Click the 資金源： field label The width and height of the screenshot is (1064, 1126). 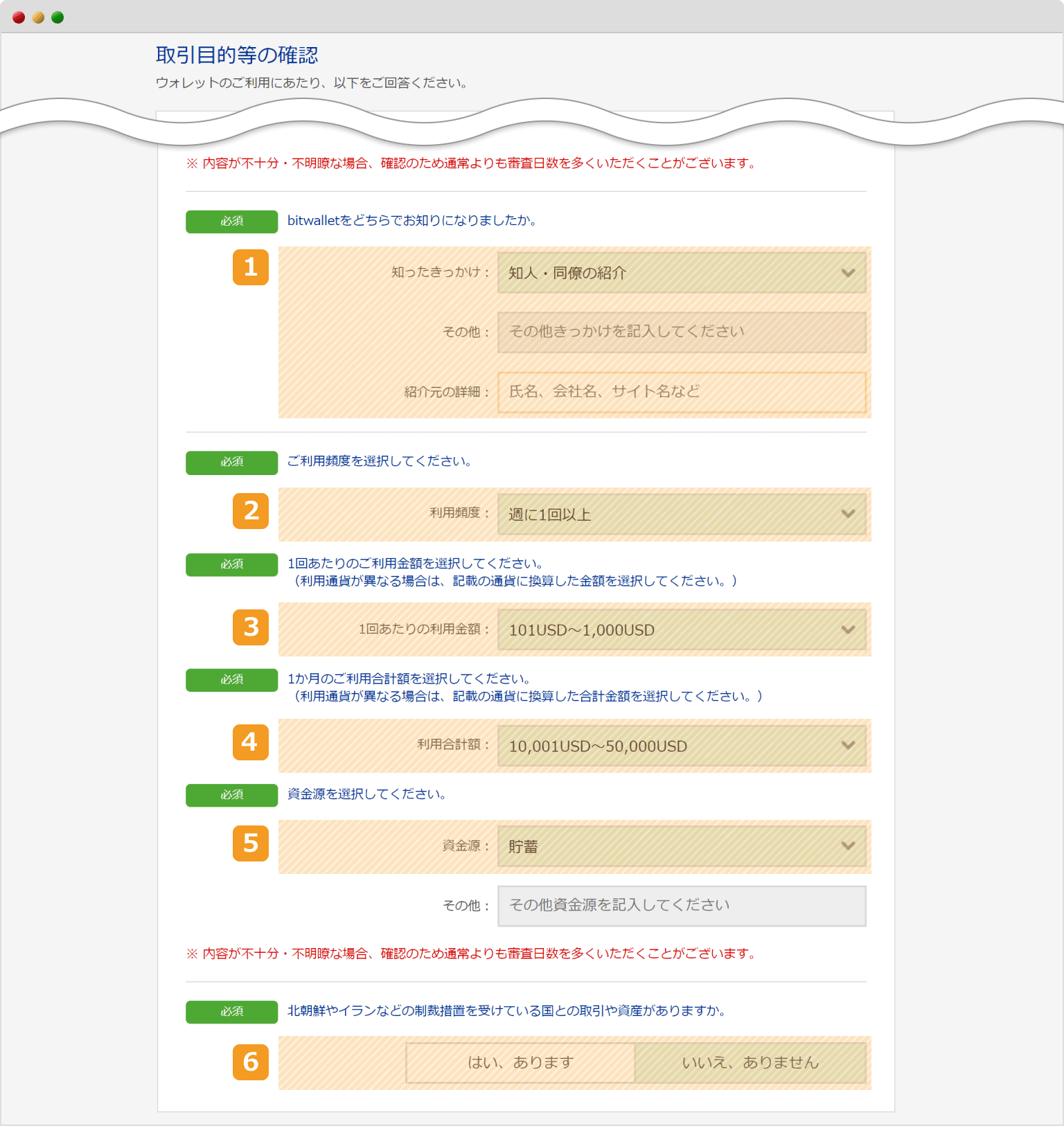point(466,846)
